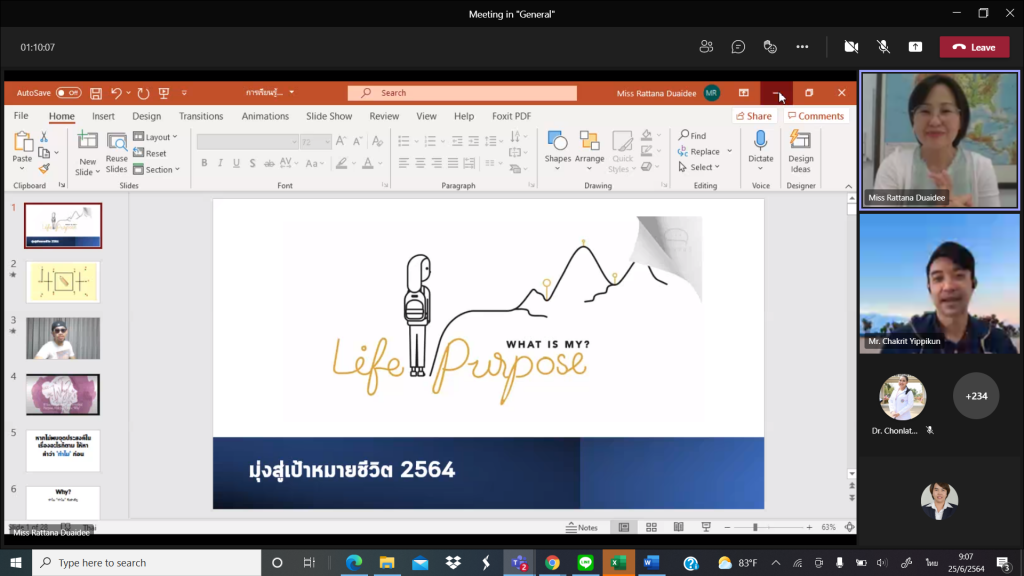1024x576 pixels.
Task: Open the Teams reactions menu
Action: pos(770,47)
